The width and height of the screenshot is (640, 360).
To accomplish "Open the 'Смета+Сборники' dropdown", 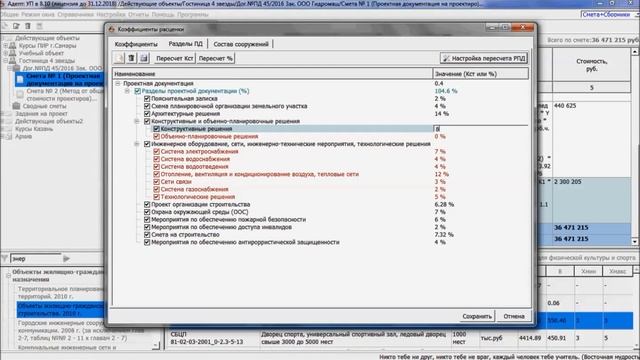I will 637,15.
